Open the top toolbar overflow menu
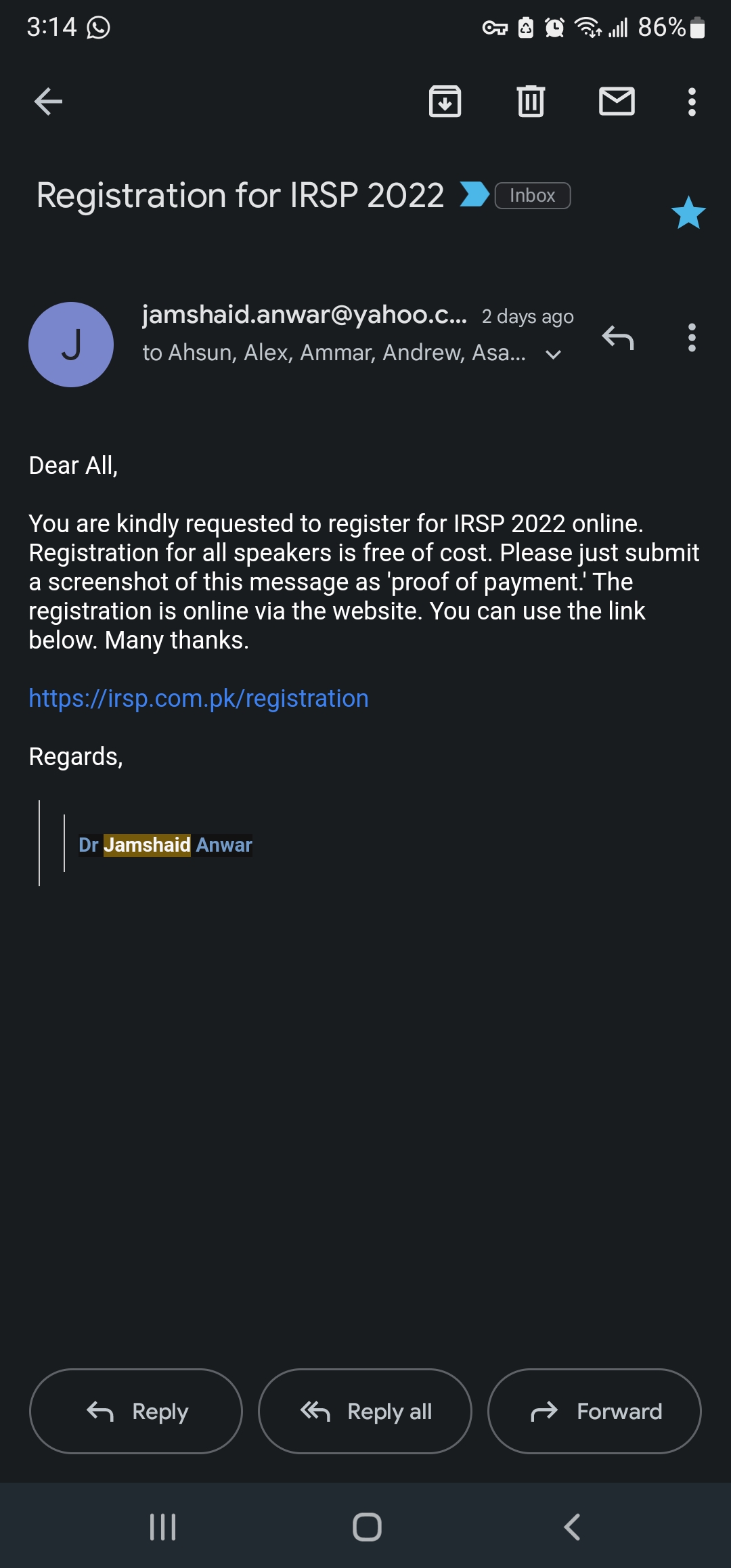Screen dimensions: 731x1568 691,102
